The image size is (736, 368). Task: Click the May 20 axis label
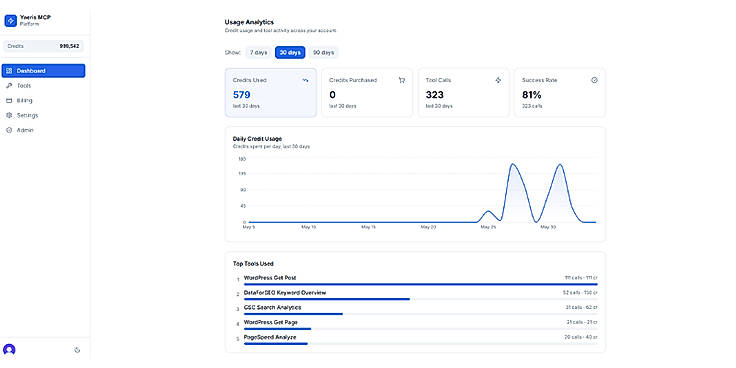coord(429,227)
